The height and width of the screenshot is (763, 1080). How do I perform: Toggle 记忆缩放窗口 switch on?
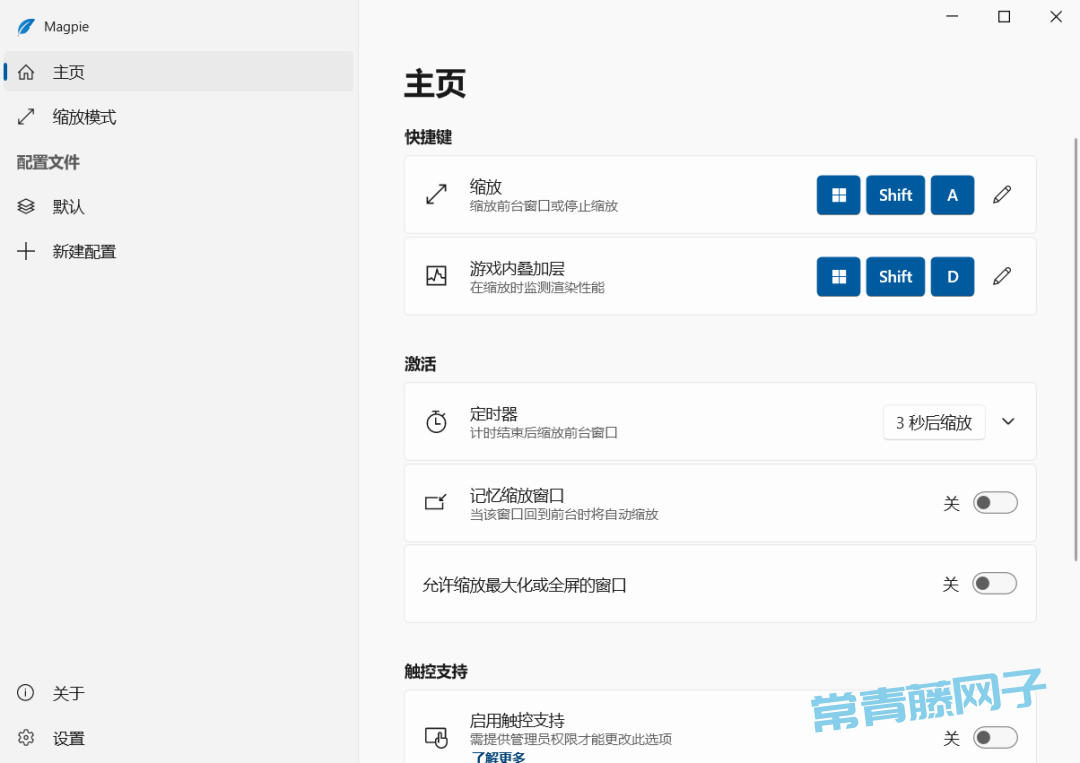[995, 503]
